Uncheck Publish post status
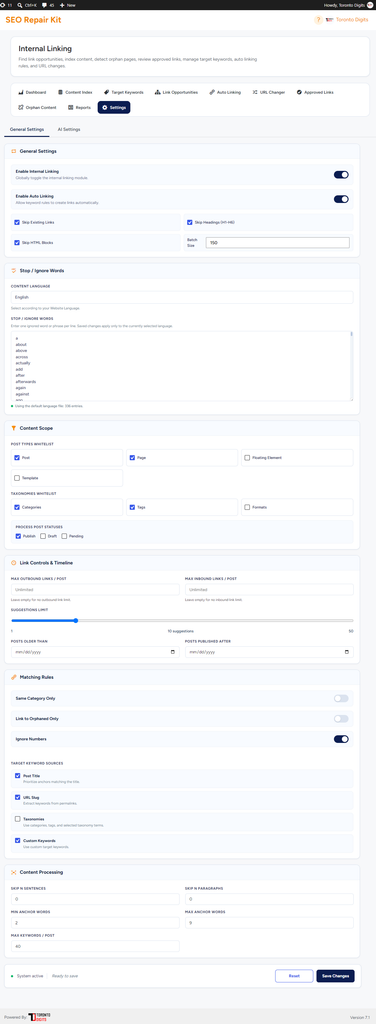The image size is (376, 1024). pyautogui.click(x=18, y=536)
